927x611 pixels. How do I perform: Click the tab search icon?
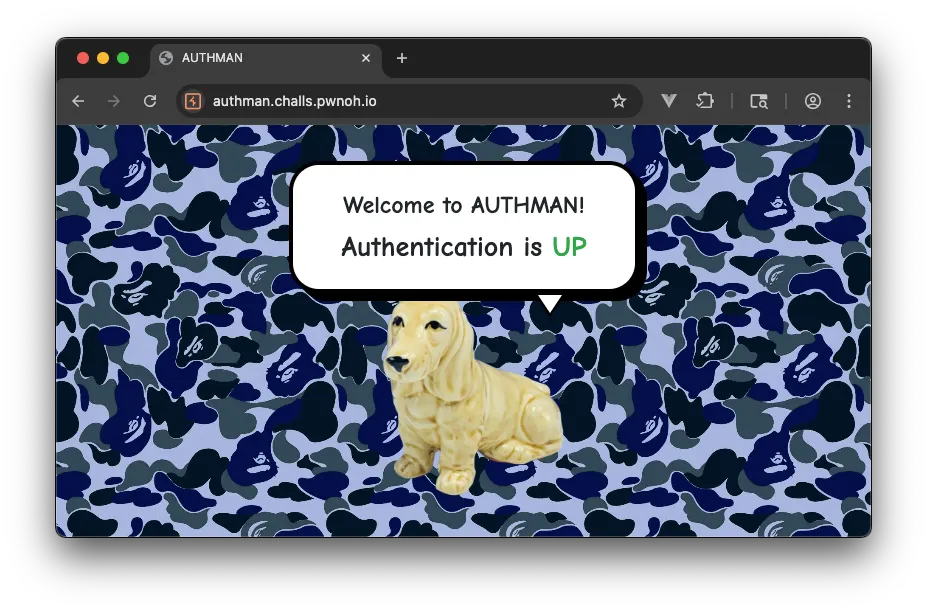point(759,101)
